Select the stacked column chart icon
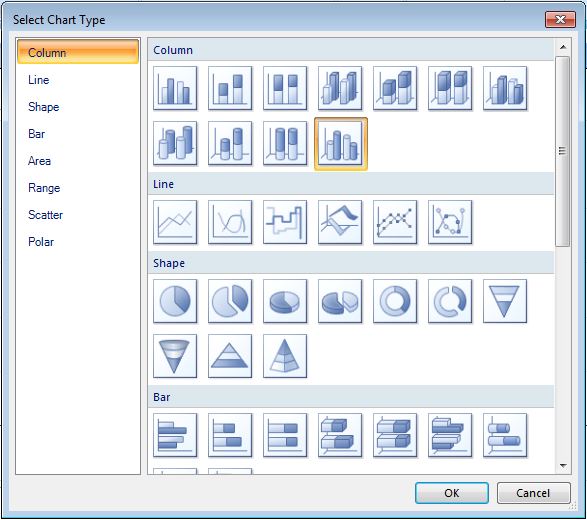This screenshot has width=587, height=520. pyautogui.click(x=230, y=88)
